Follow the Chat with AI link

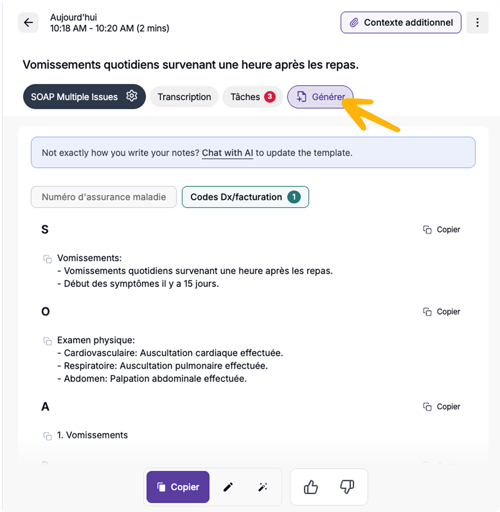(x=227, y=153)
